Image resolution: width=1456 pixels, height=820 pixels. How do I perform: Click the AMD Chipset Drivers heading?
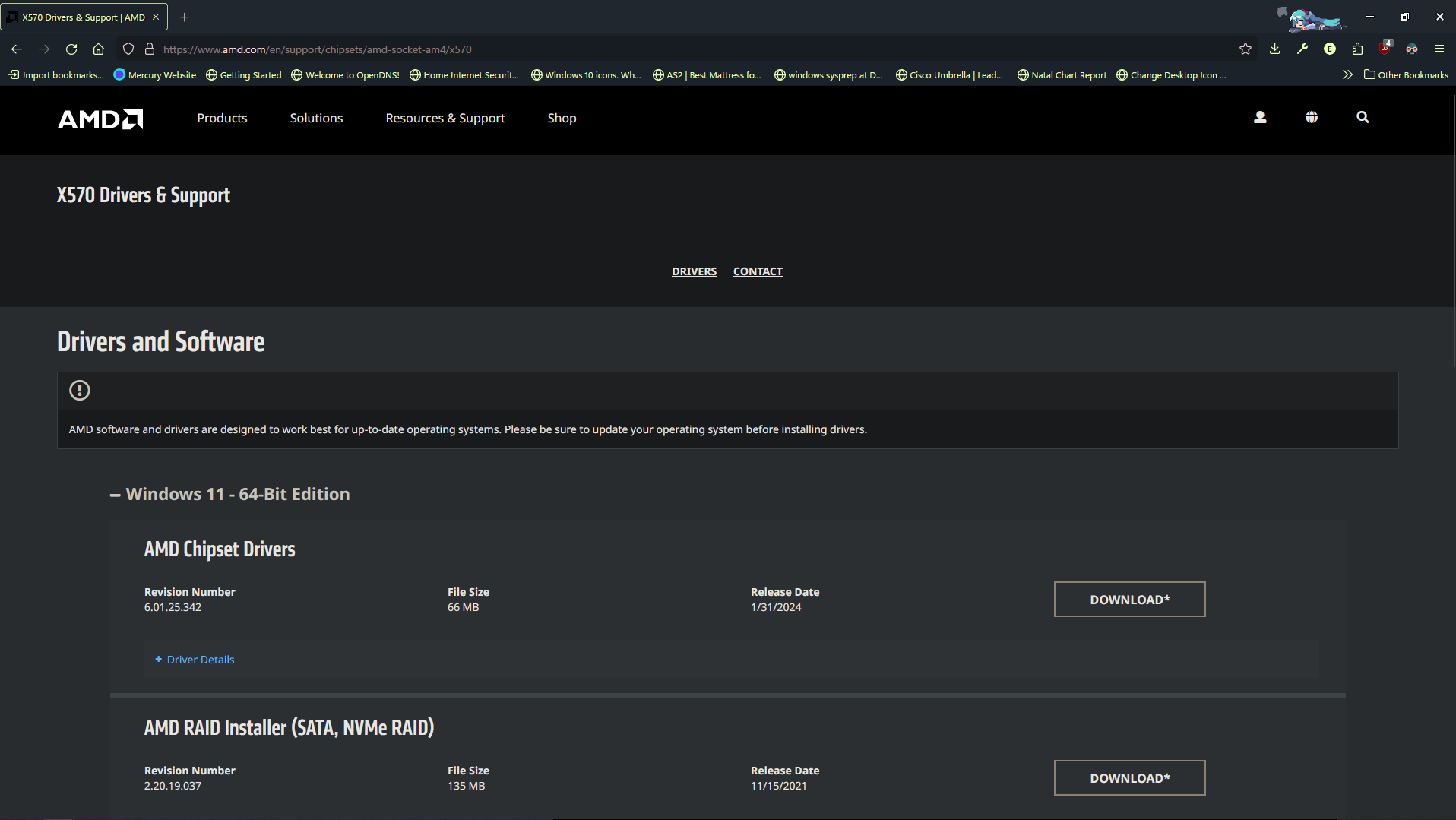click(220, 549)
